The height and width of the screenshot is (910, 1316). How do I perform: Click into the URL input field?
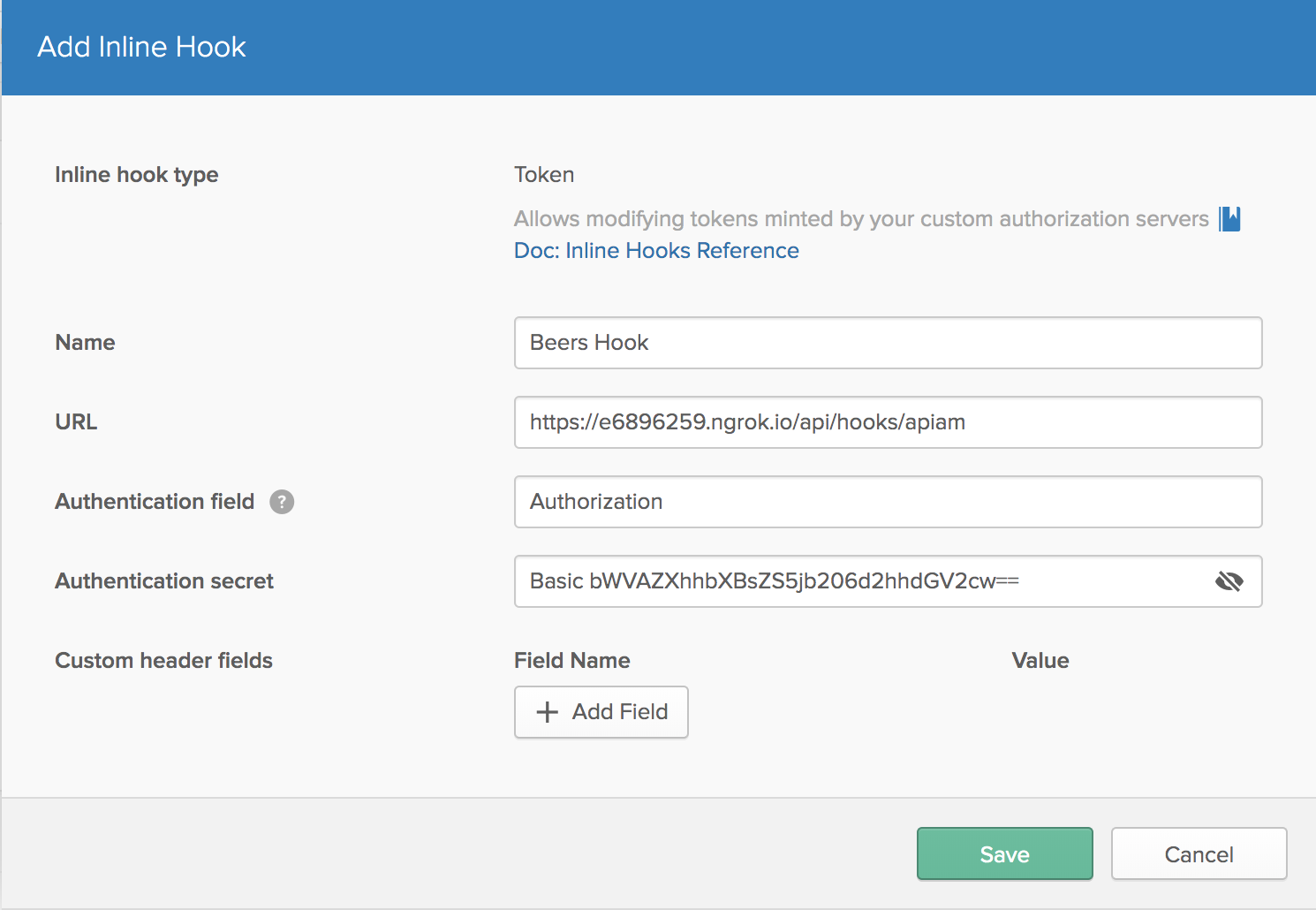pos(888,422)
